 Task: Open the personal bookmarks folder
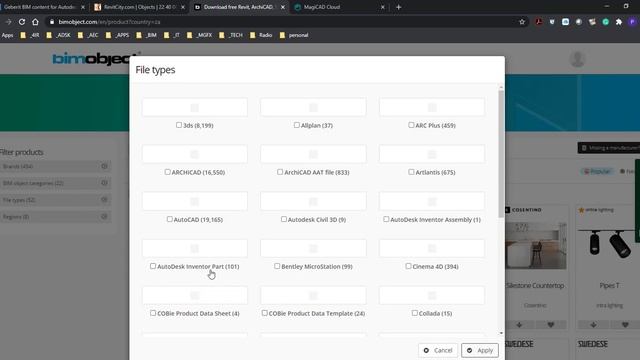coord(294,35)
